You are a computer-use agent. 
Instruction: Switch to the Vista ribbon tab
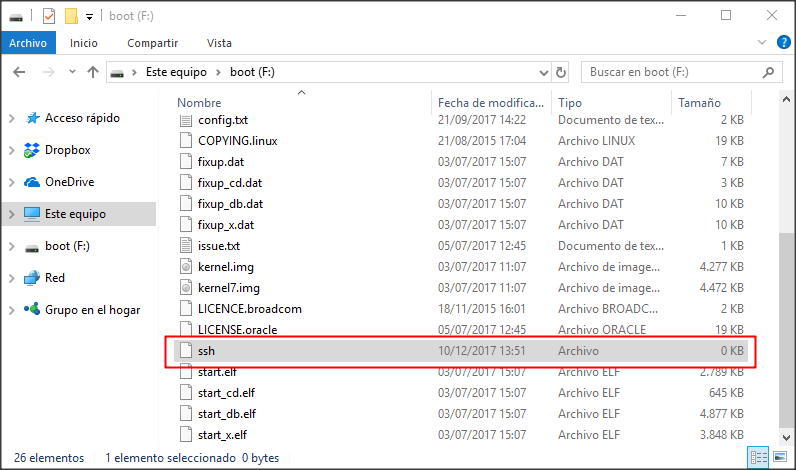tap(219, 43)
